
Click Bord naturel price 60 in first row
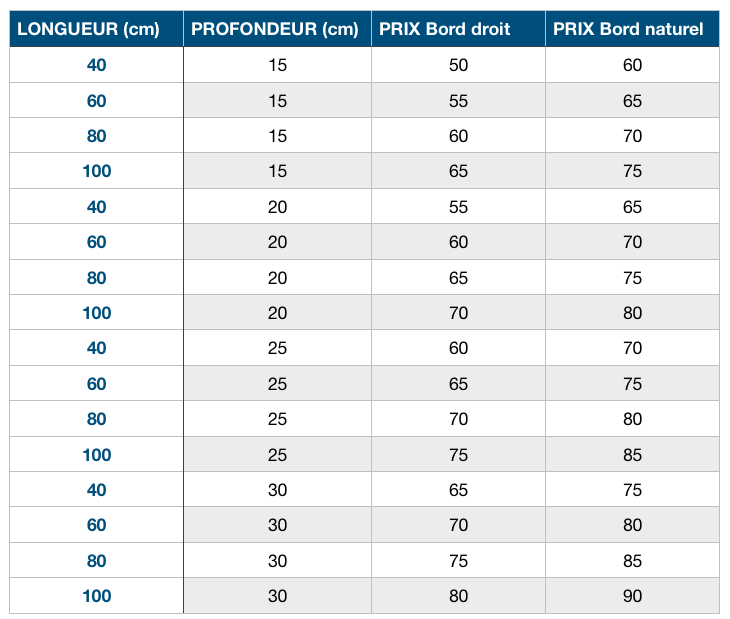tap(632, 65)
